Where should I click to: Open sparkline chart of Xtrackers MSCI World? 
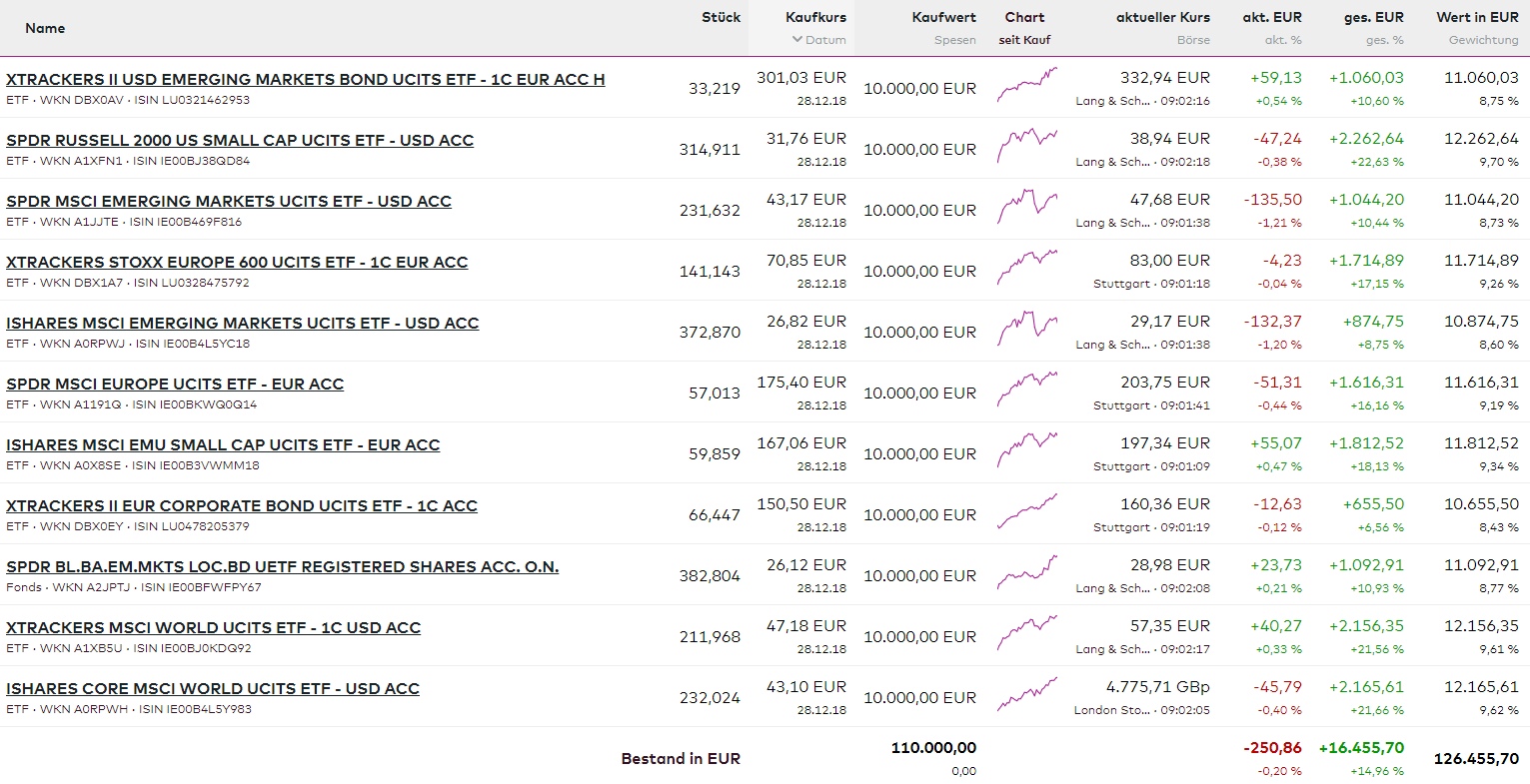coord(1026,634)
